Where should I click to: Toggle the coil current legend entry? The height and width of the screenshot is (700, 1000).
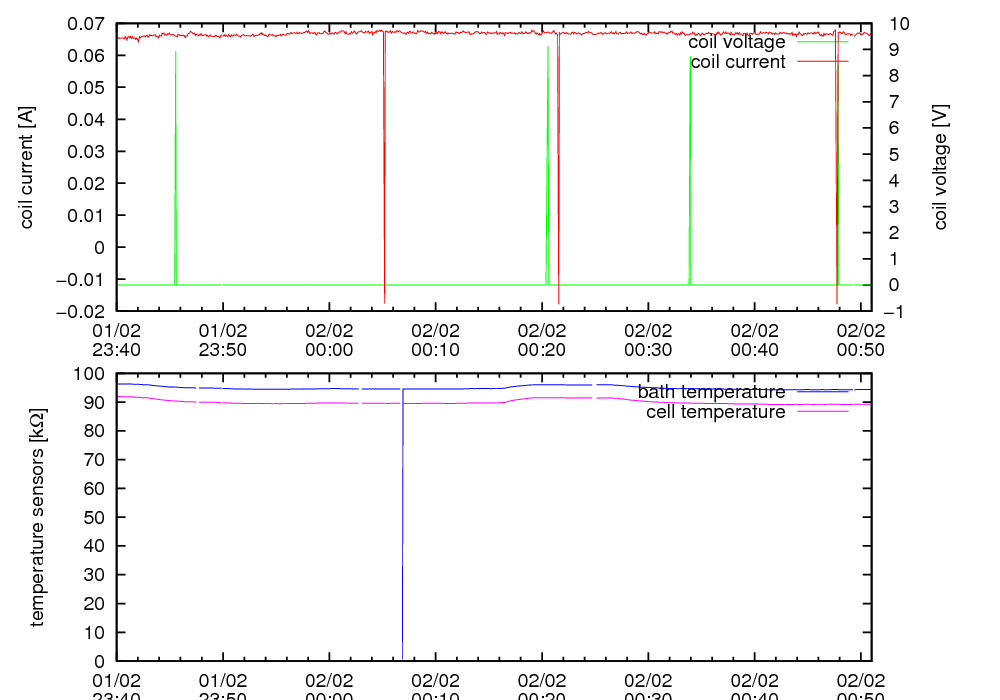click(738, 62)
